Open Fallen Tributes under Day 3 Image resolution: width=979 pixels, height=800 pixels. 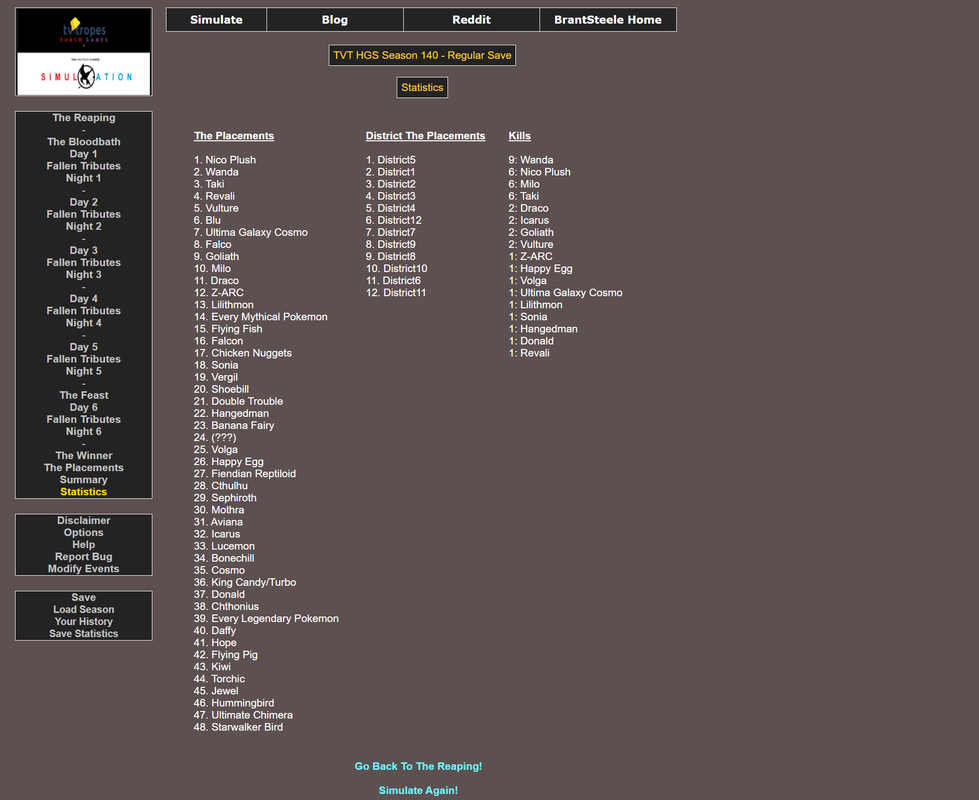84,262
